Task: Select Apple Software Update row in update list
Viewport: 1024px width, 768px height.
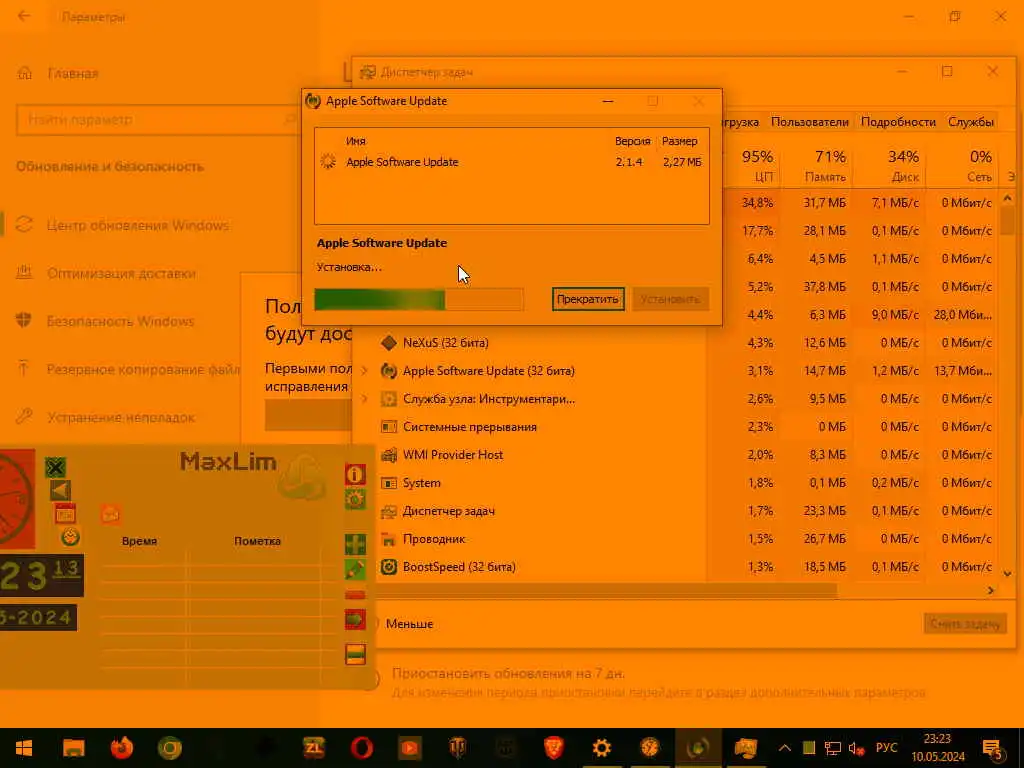Action: click(511, 162)
